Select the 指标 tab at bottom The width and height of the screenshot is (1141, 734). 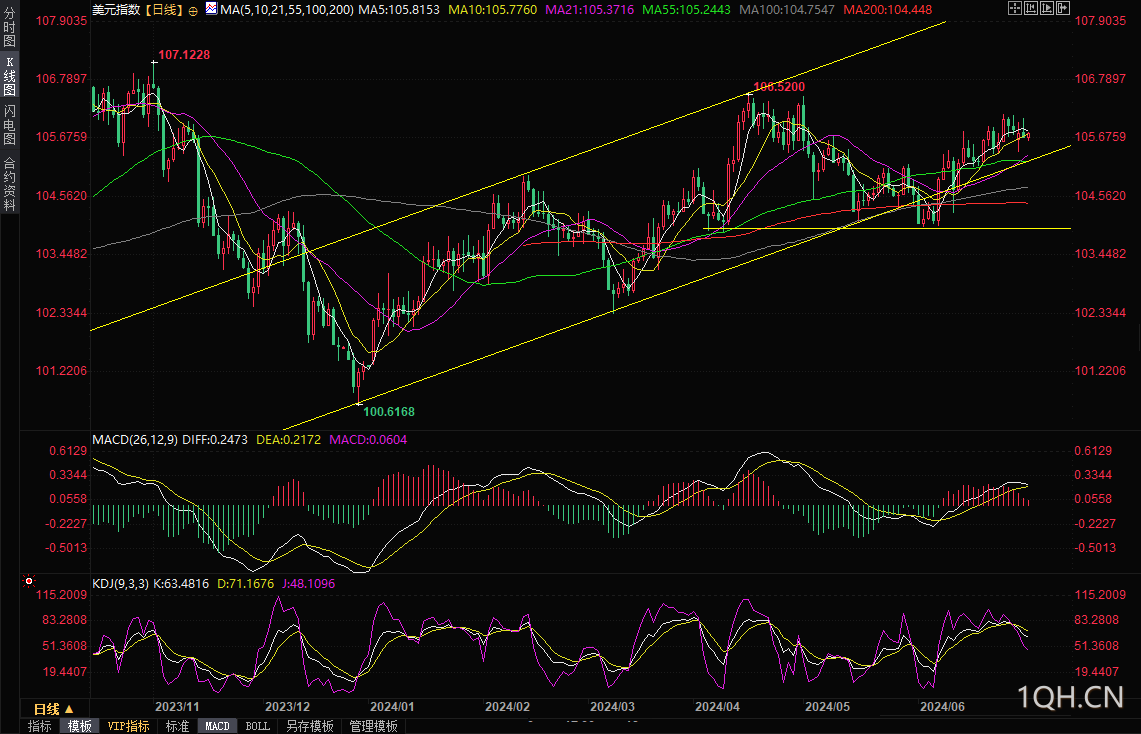[39, 726]
